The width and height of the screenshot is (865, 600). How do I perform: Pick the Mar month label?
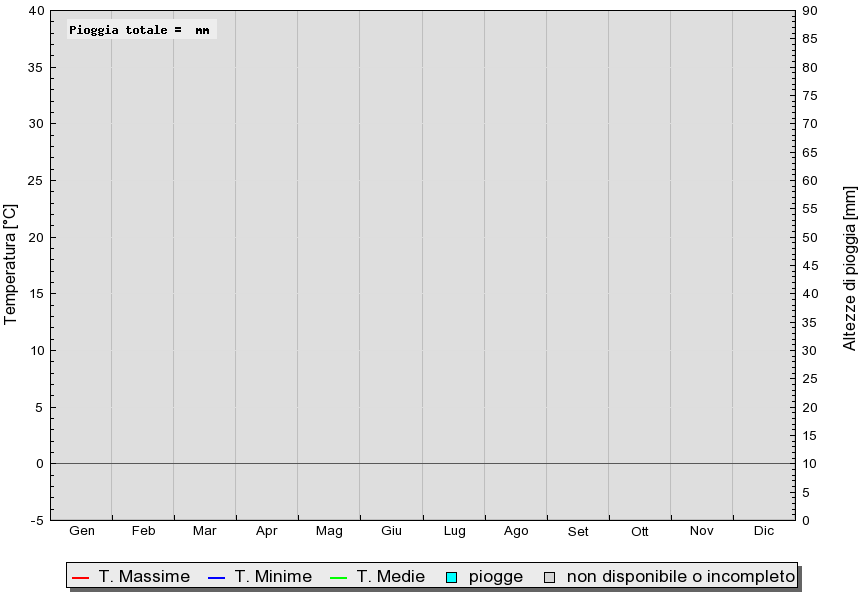point(205,531)
